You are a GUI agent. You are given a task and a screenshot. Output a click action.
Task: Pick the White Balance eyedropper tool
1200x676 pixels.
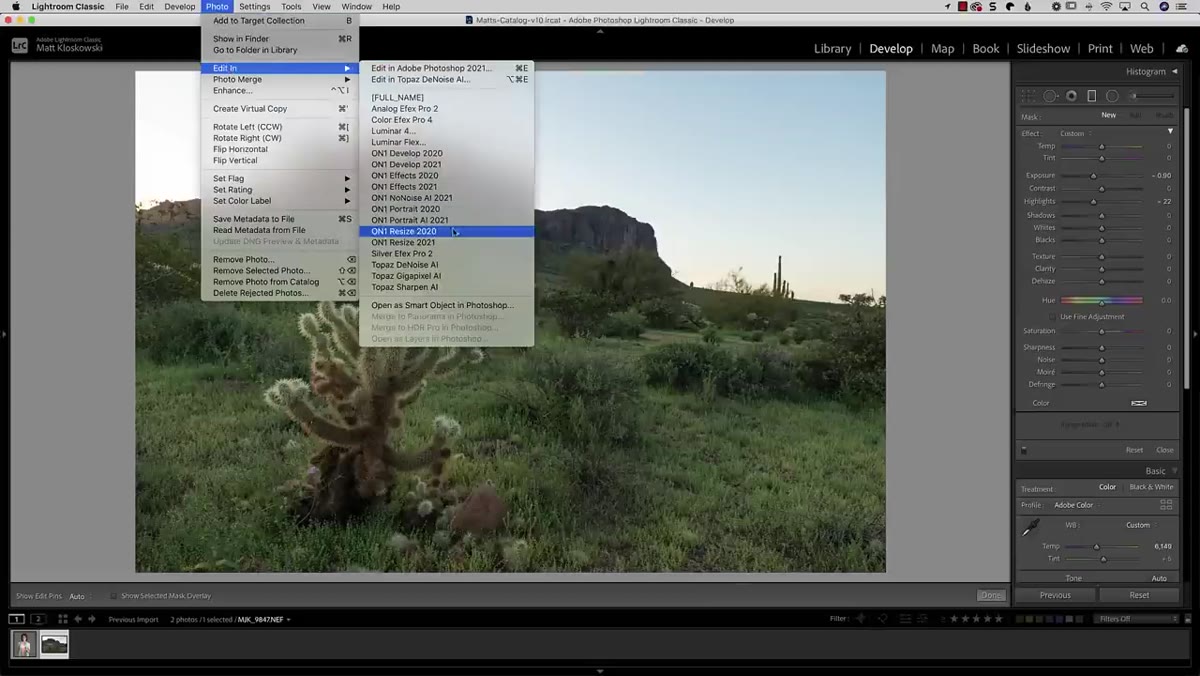[x=1030, y=528]
